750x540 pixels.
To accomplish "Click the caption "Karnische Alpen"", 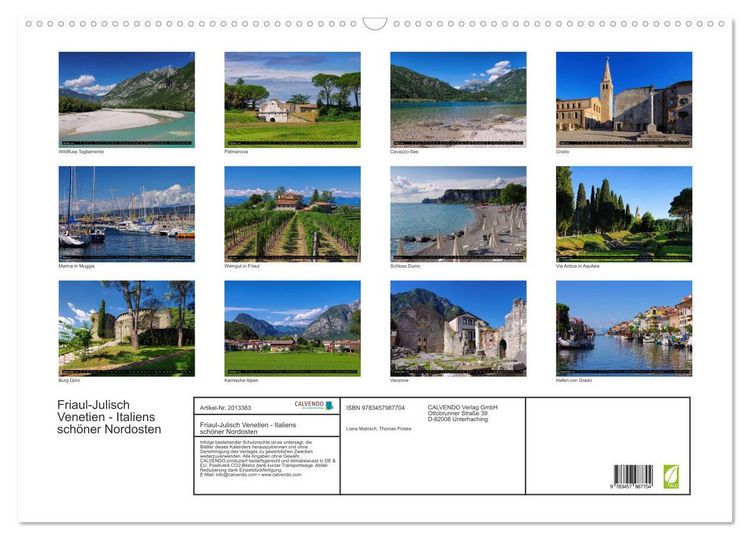I will 241,380.
